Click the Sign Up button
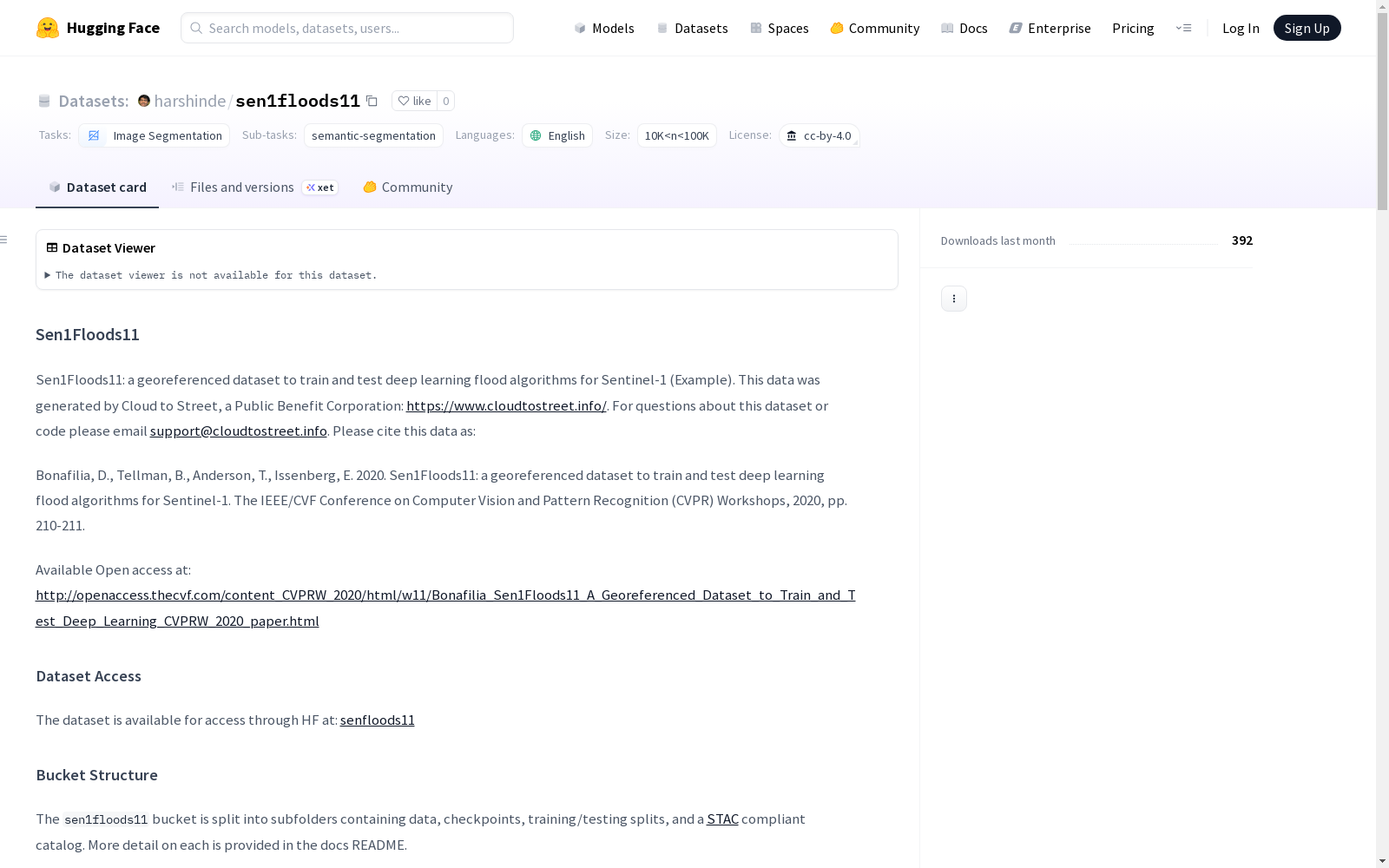Image resolution: width=1389 pixels, height=868 pixels. tap(1307, 28)
